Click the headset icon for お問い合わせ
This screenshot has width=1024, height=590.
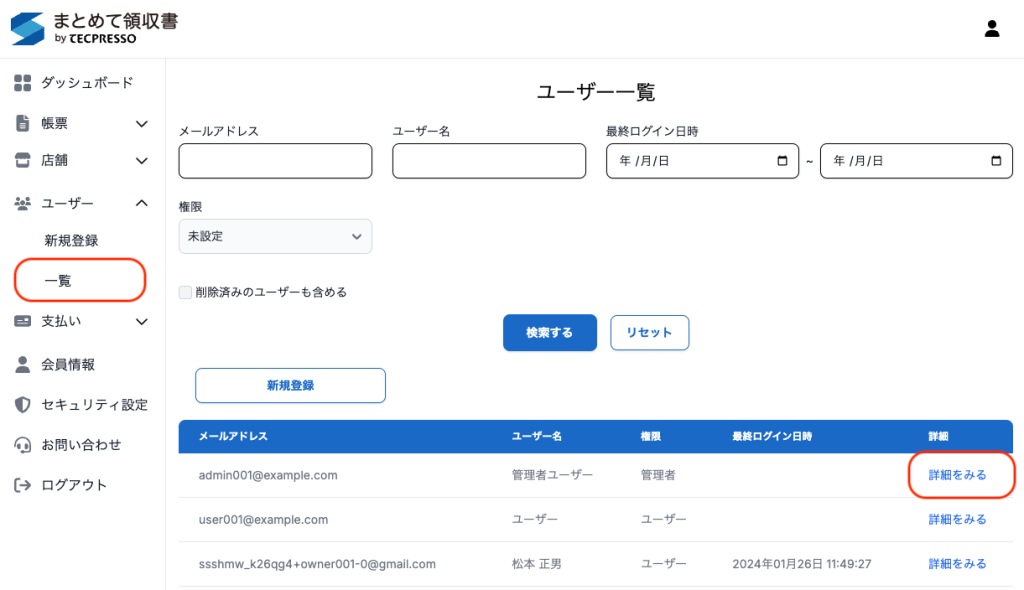tap(22, 444)
